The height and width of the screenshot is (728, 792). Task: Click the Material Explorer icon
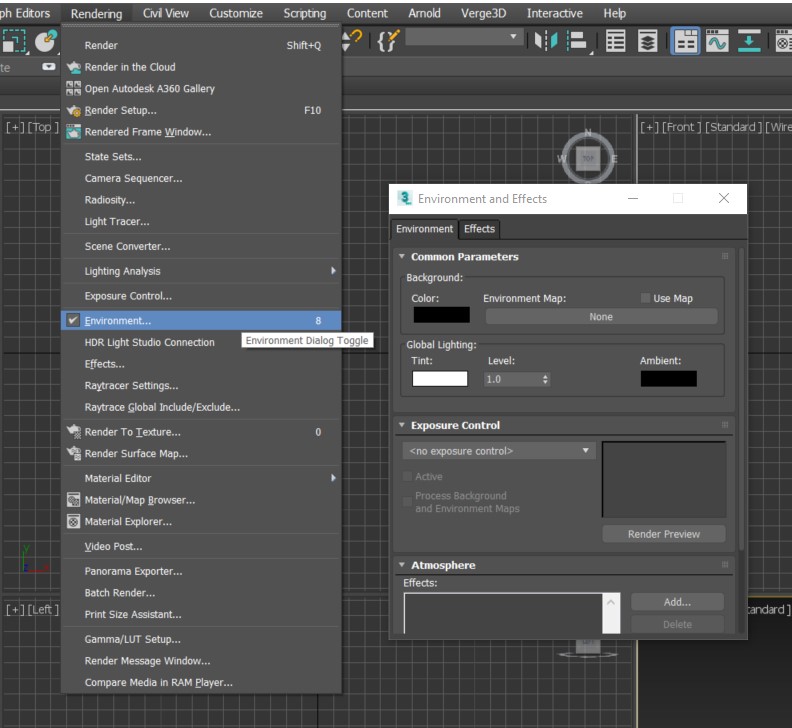point(73,521)
